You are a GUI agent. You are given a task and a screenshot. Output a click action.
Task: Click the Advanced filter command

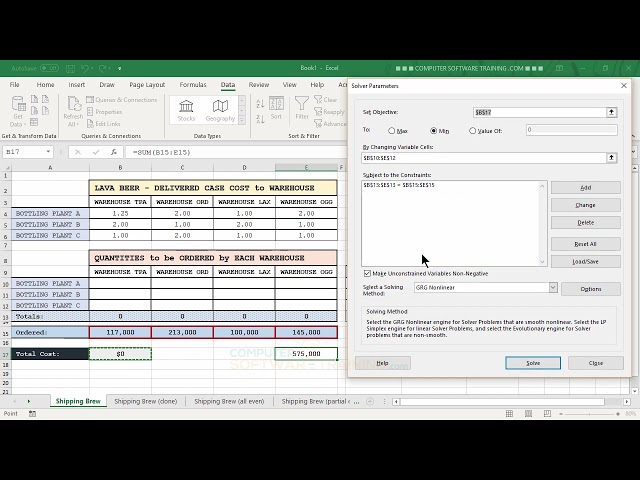pos(330,124)
